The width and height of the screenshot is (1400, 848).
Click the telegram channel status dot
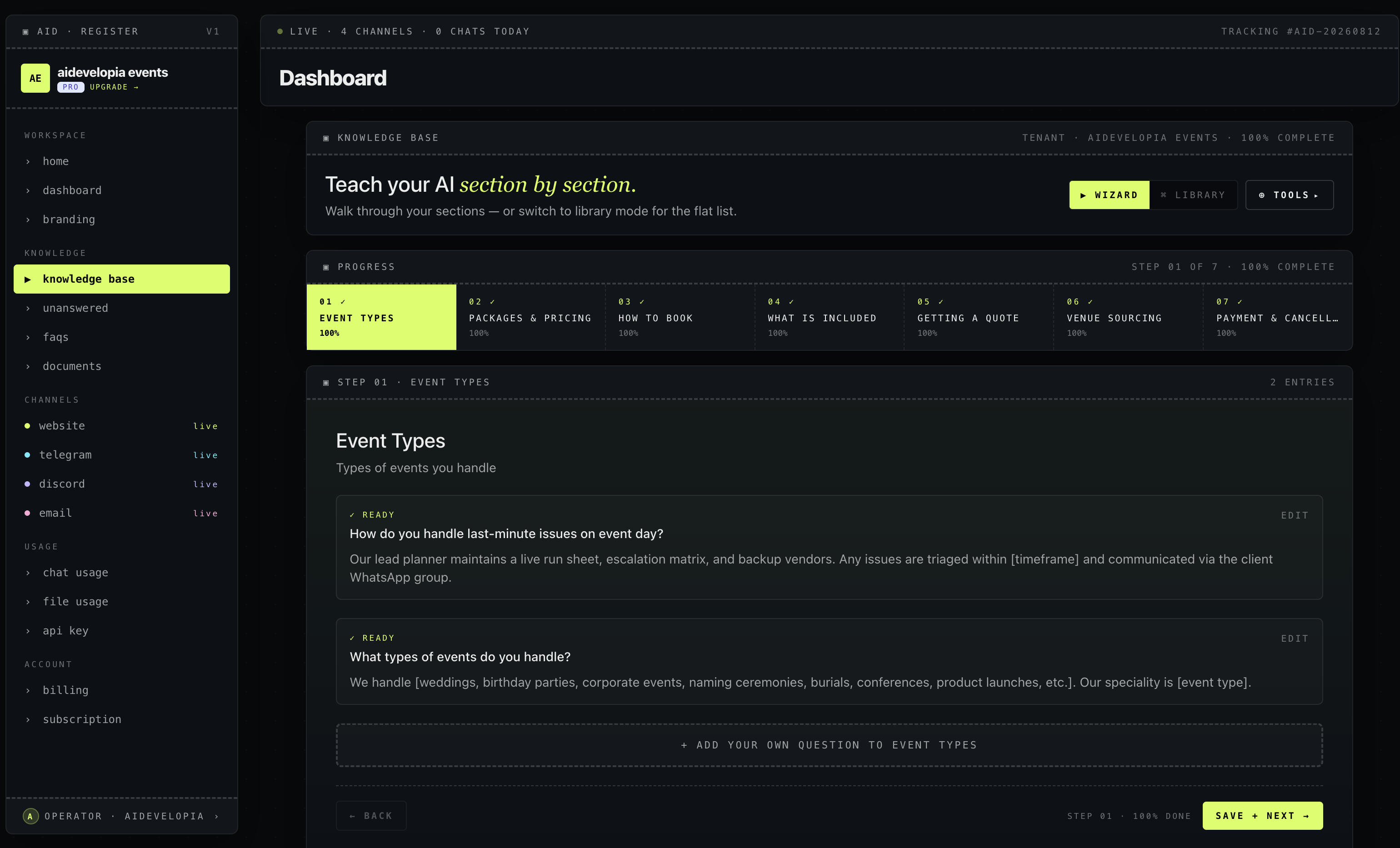pos(27,454)
